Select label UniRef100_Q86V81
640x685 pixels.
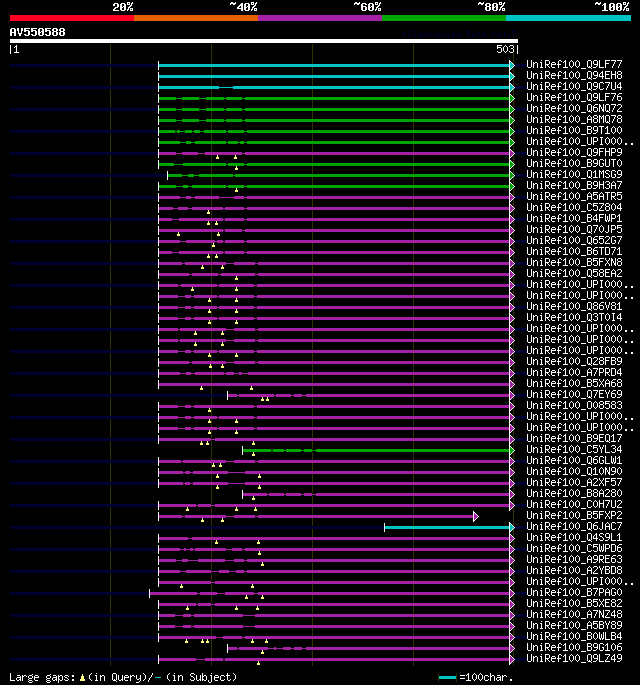[x=574, y=307]
